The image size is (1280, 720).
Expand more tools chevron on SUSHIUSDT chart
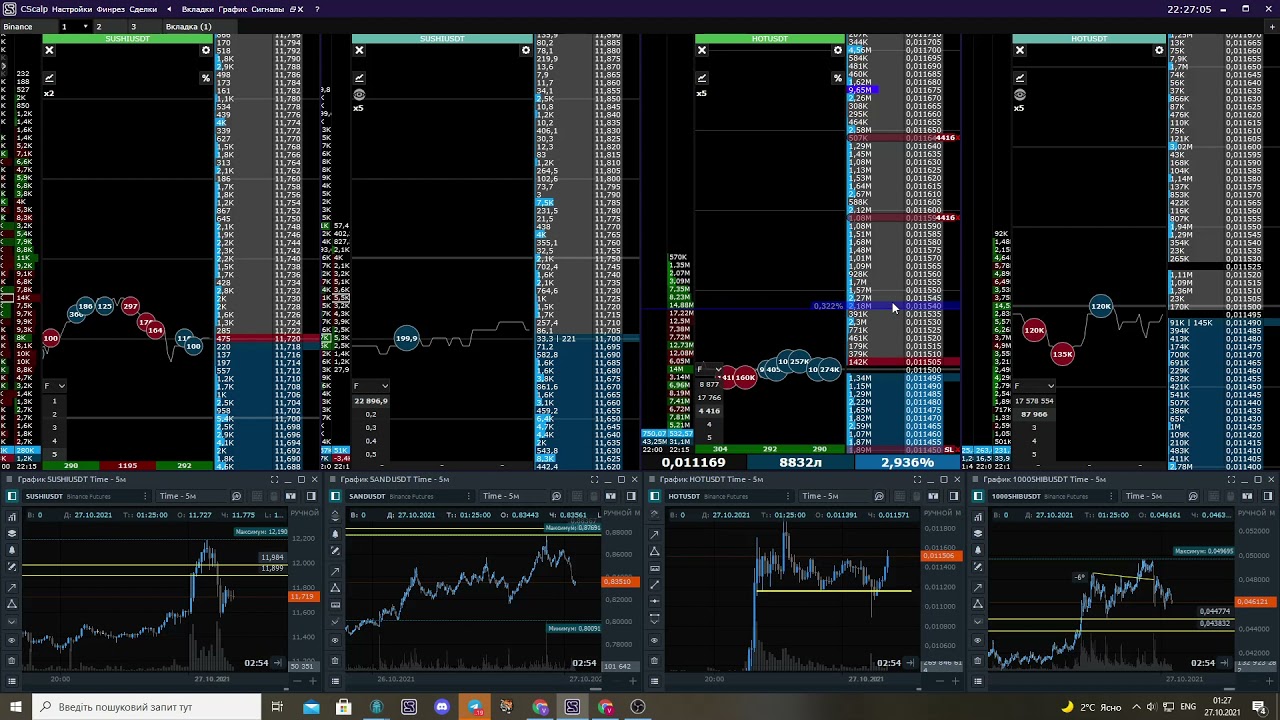click(x=12, y=620)
